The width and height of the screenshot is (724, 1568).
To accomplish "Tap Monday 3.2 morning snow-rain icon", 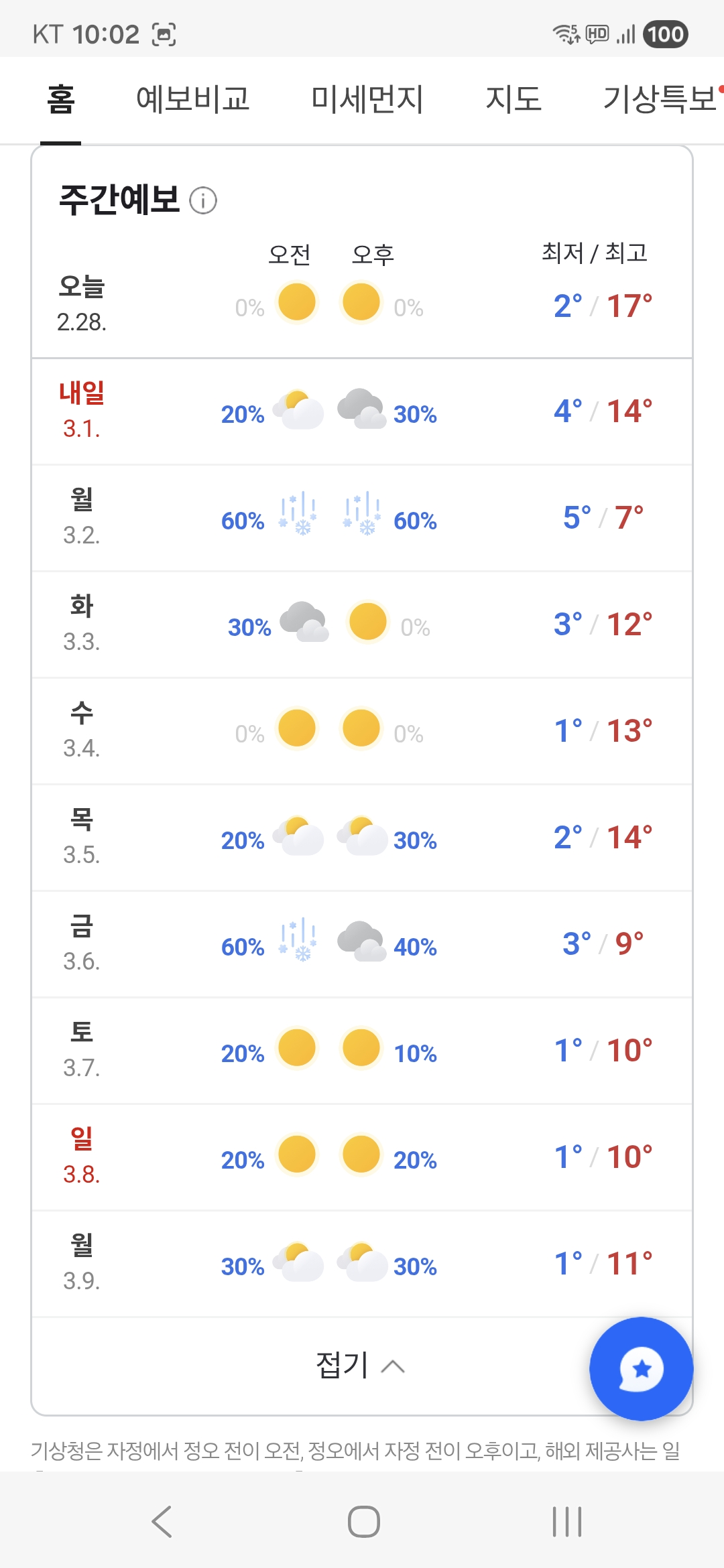I will coord(298,515).
